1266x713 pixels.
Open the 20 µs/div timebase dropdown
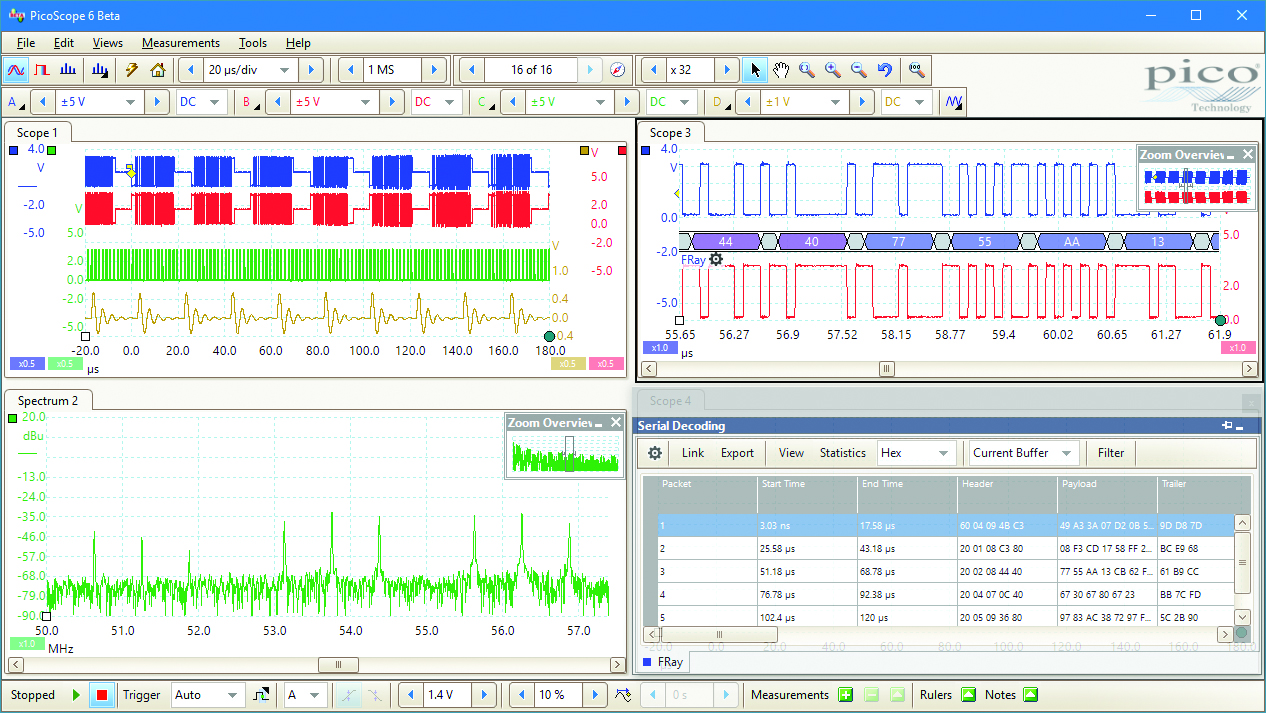(x=250, y=70)
